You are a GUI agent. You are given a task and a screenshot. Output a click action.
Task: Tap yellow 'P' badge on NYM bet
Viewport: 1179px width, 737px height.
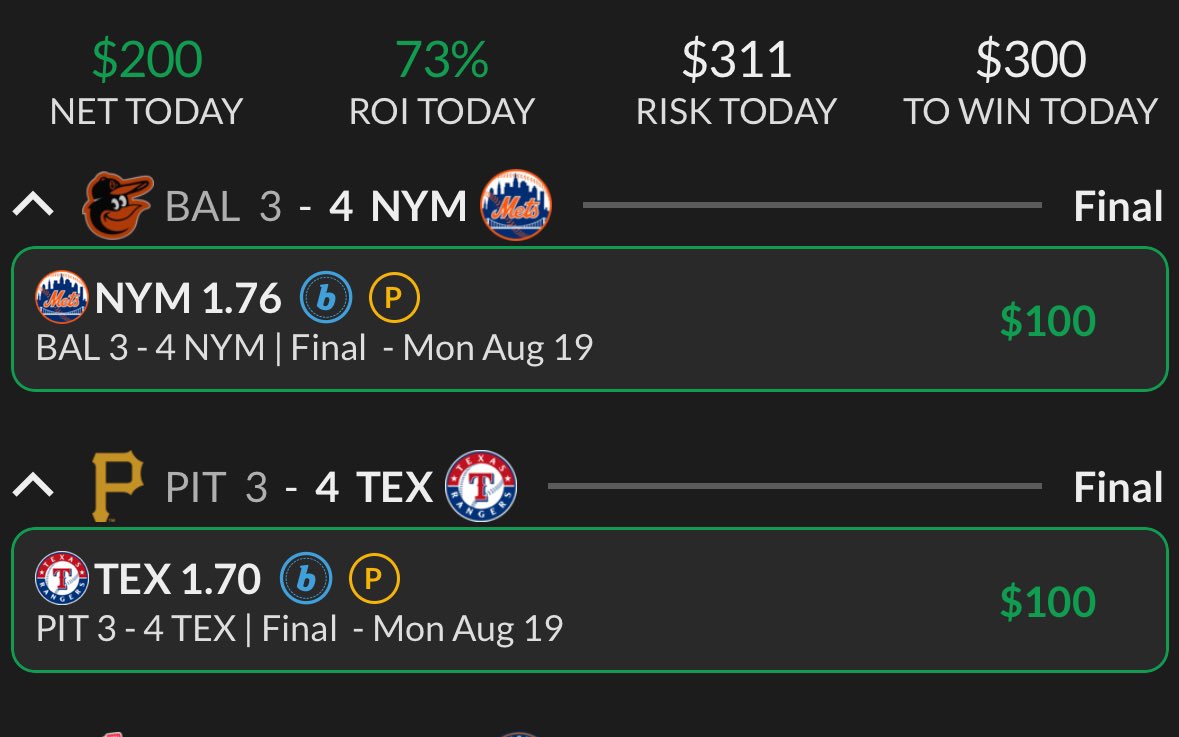click(394, 298)
